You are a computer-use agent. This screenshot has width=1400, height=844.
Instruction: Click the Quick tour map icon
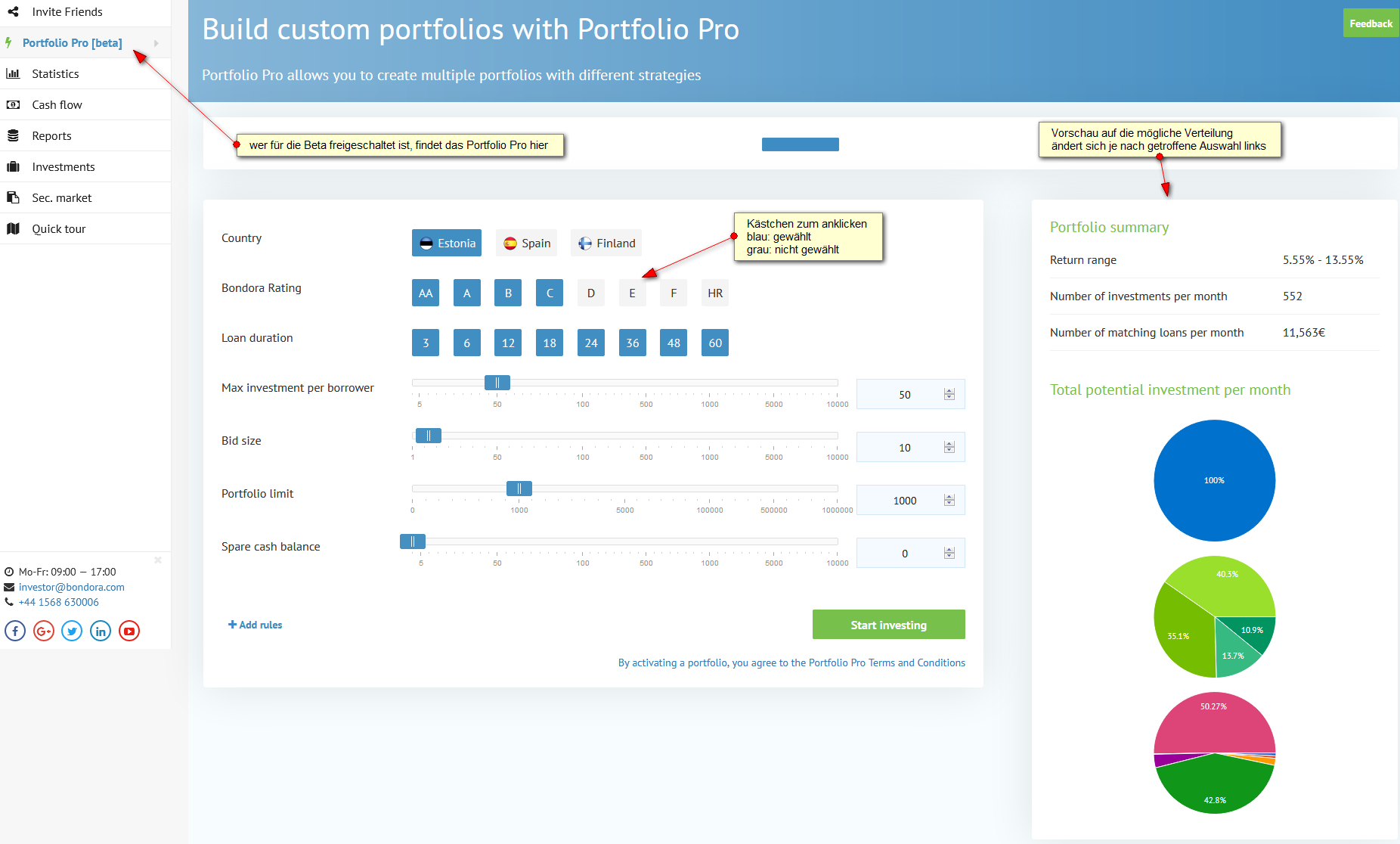coord(13,228)
